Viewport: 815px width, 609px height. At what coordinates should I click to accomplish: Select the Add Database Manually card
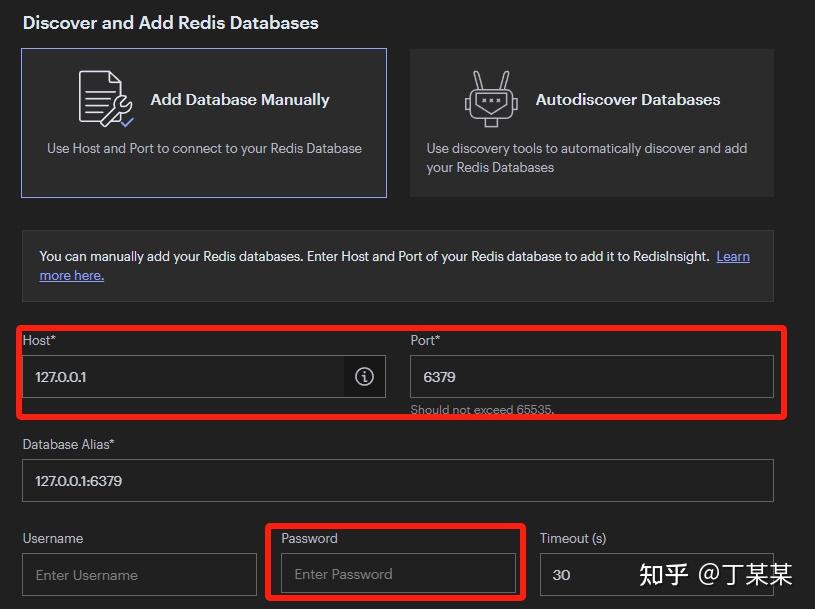pyautogui.click(x=204, y=123)
